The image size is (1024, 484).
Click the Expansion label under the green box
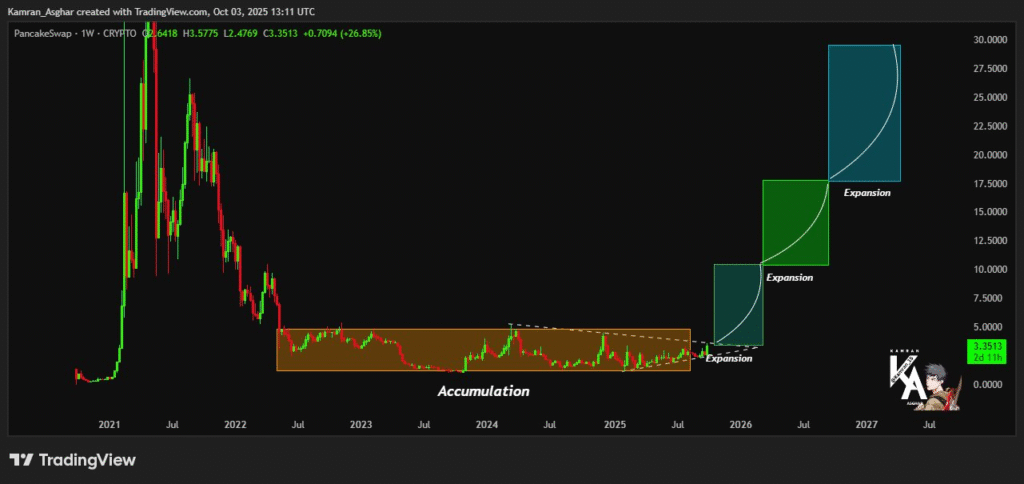click(789, 277)
